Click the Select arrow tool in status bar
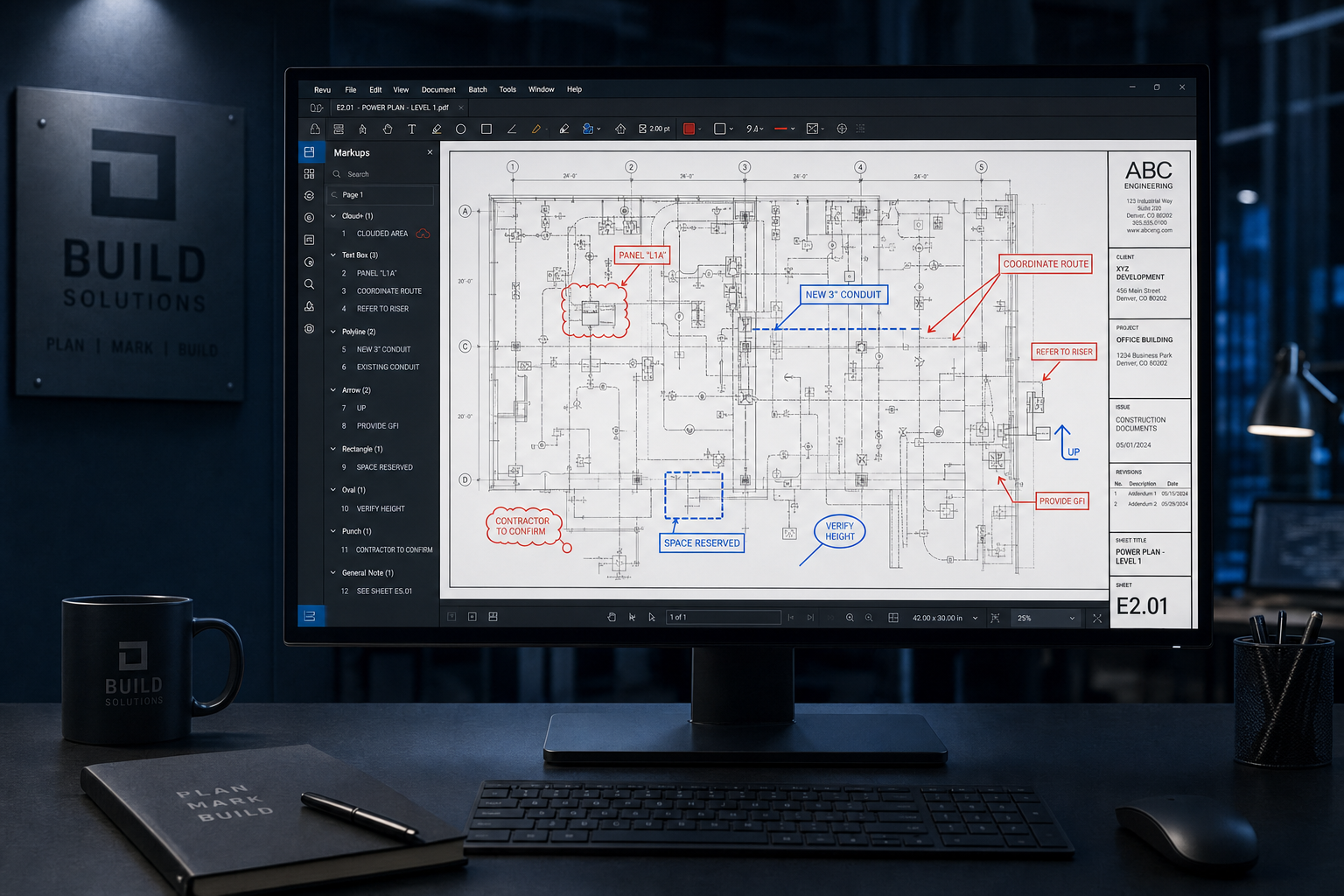Viewport: 1344px width, 896px height. (652, 617)
